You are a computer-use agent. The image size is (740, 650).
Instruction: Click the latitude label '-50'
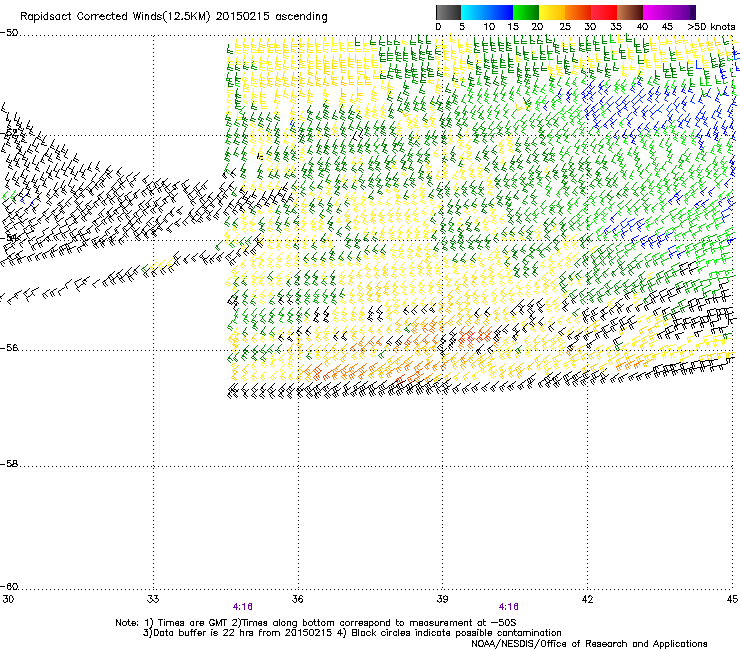9,33
